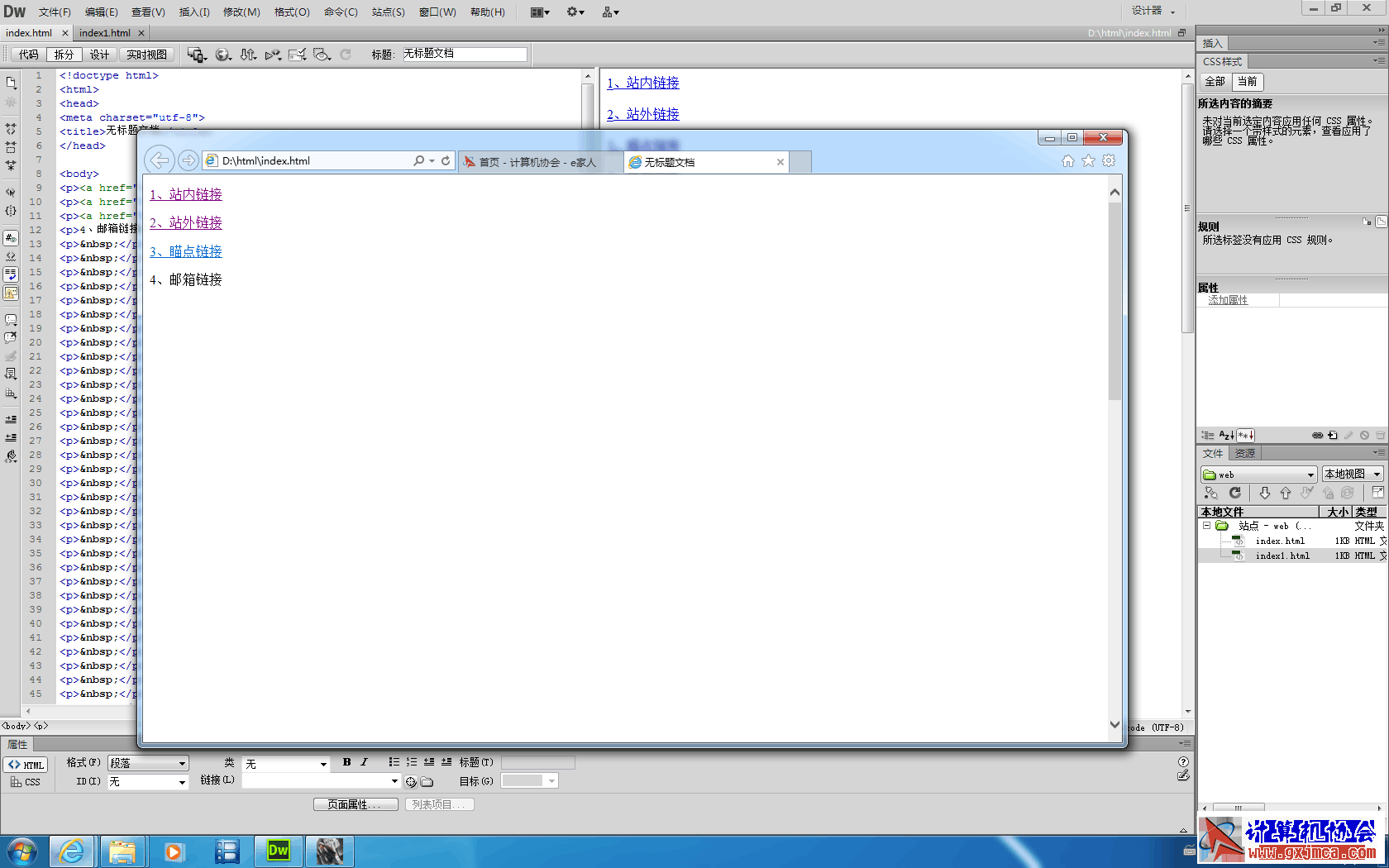Click the browse for file folder icon
The width and height of the screenshot is (1389, 868).
[427, 781]
